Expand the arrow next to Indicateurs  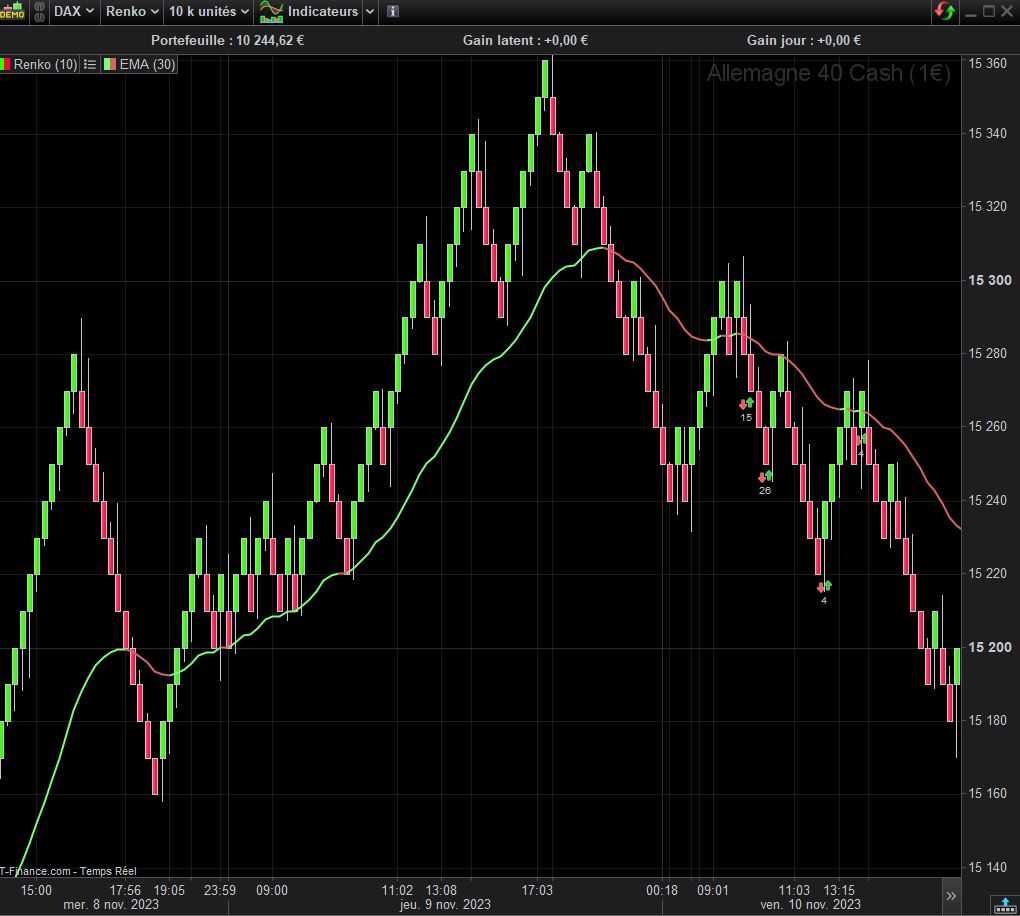tap(370, 12)
